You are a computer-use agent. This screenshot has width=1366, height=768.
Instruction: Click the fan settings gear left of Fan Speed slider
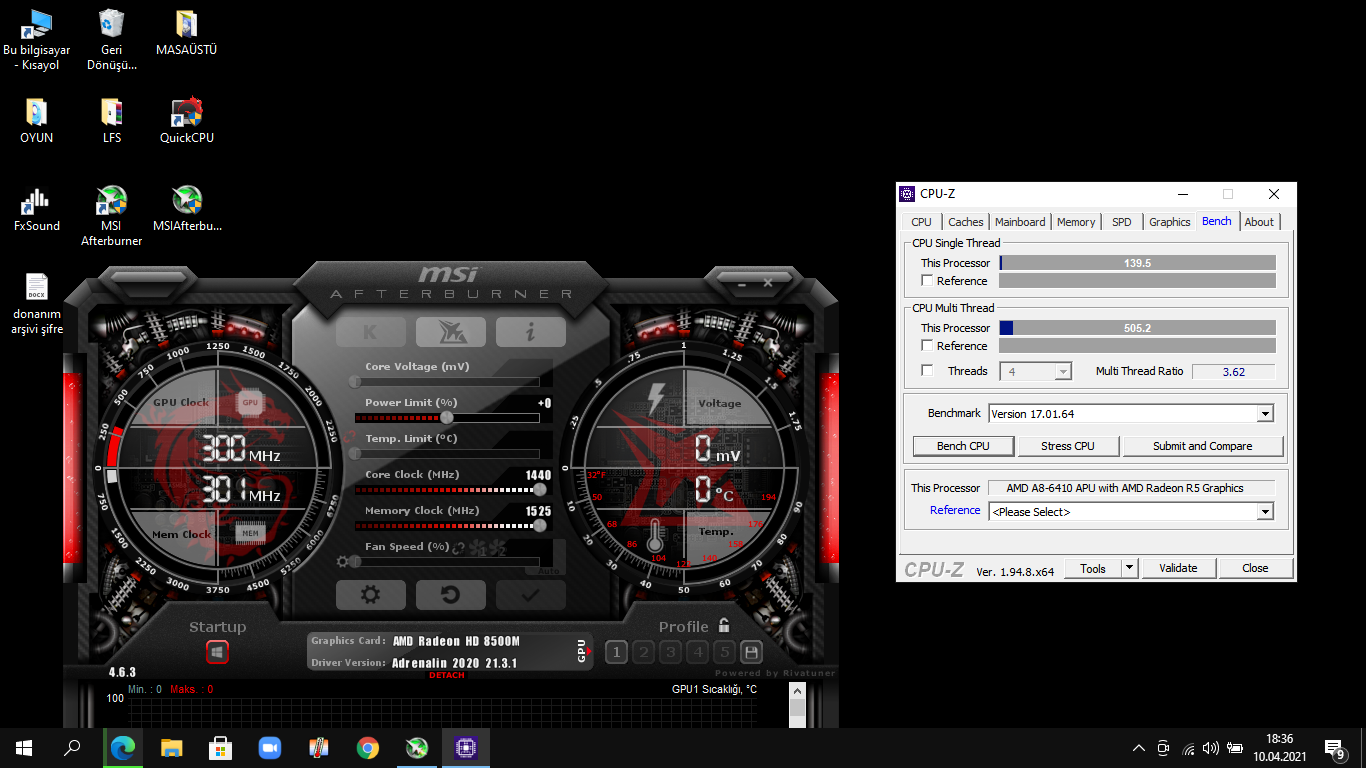(342, 562)
